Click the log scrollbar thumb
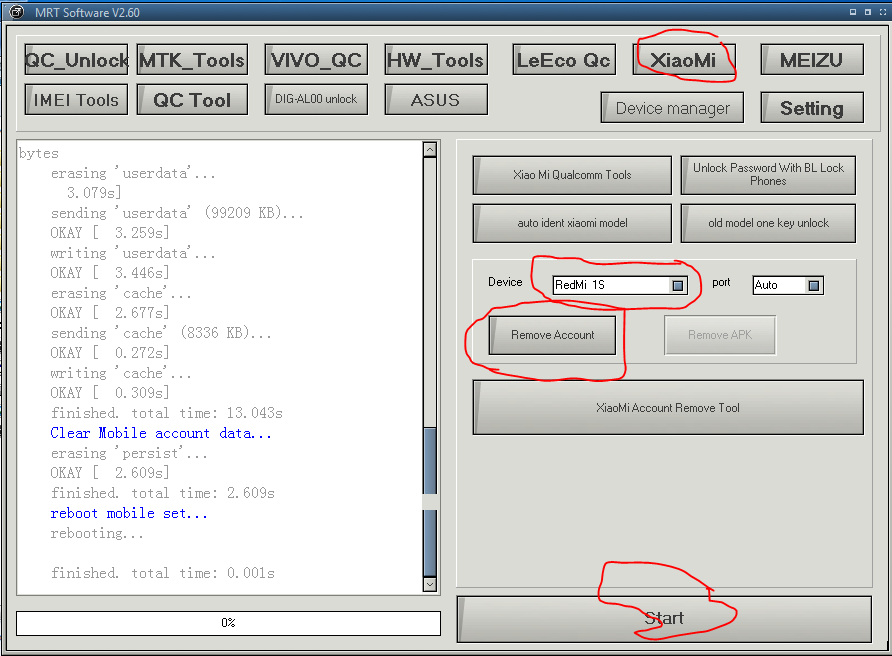The image size is (892, 656). pos(430,502)
